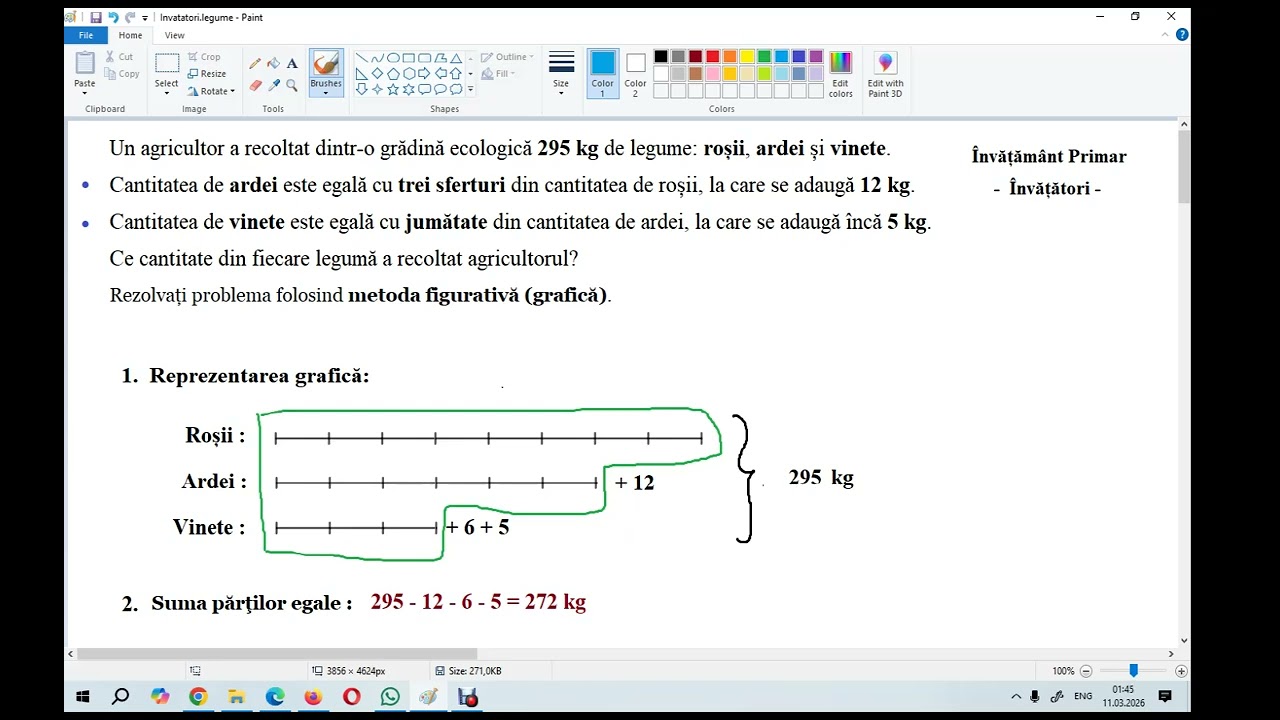Open WhatsApp from taskbar
This screenshot has height=720, width=1280.
tap(390, 697)
